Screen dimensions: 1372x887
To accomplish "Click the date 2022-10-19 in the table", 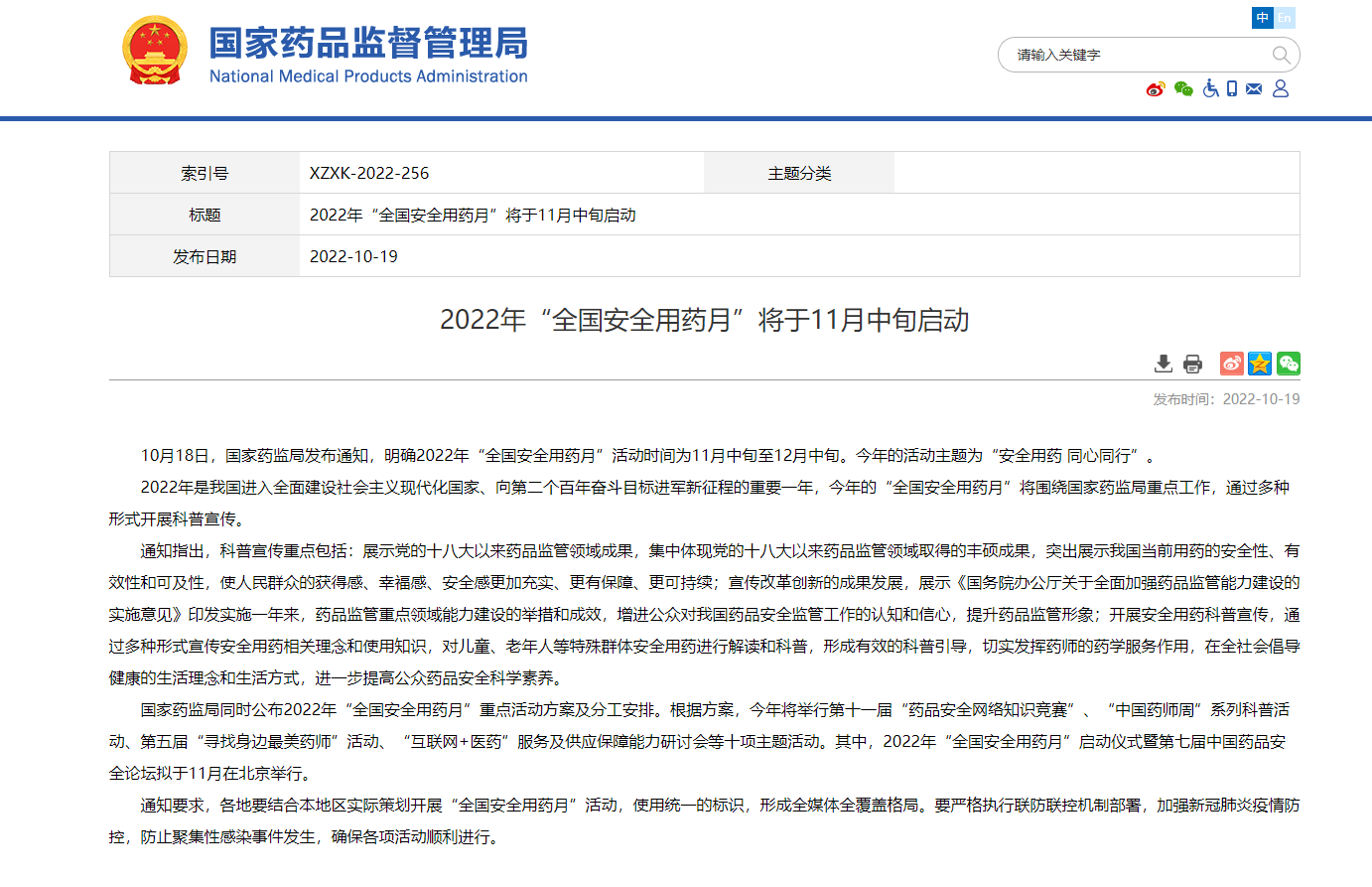I will [x=353, y=256].
